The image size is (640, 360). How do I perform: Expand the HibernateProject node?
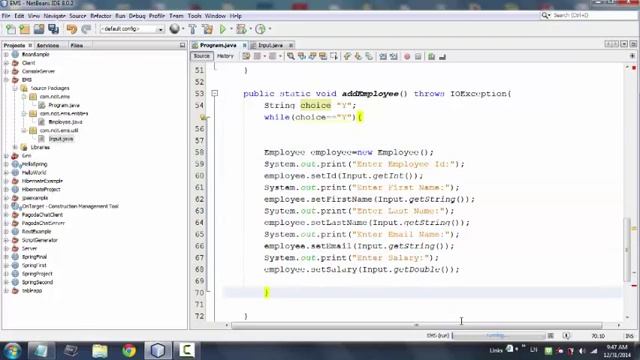(x=6, y=189)
